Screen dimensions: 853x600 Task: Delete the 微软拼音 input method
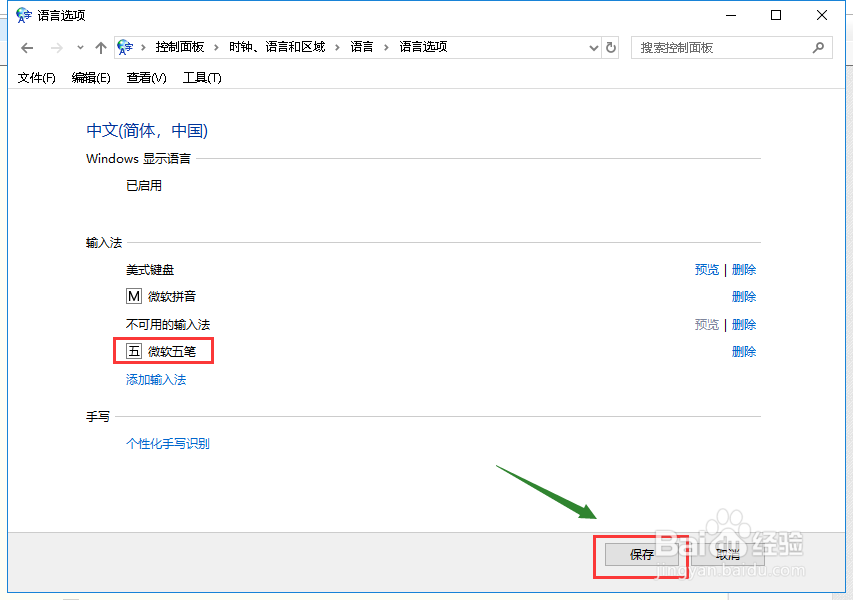click(744, 296)
